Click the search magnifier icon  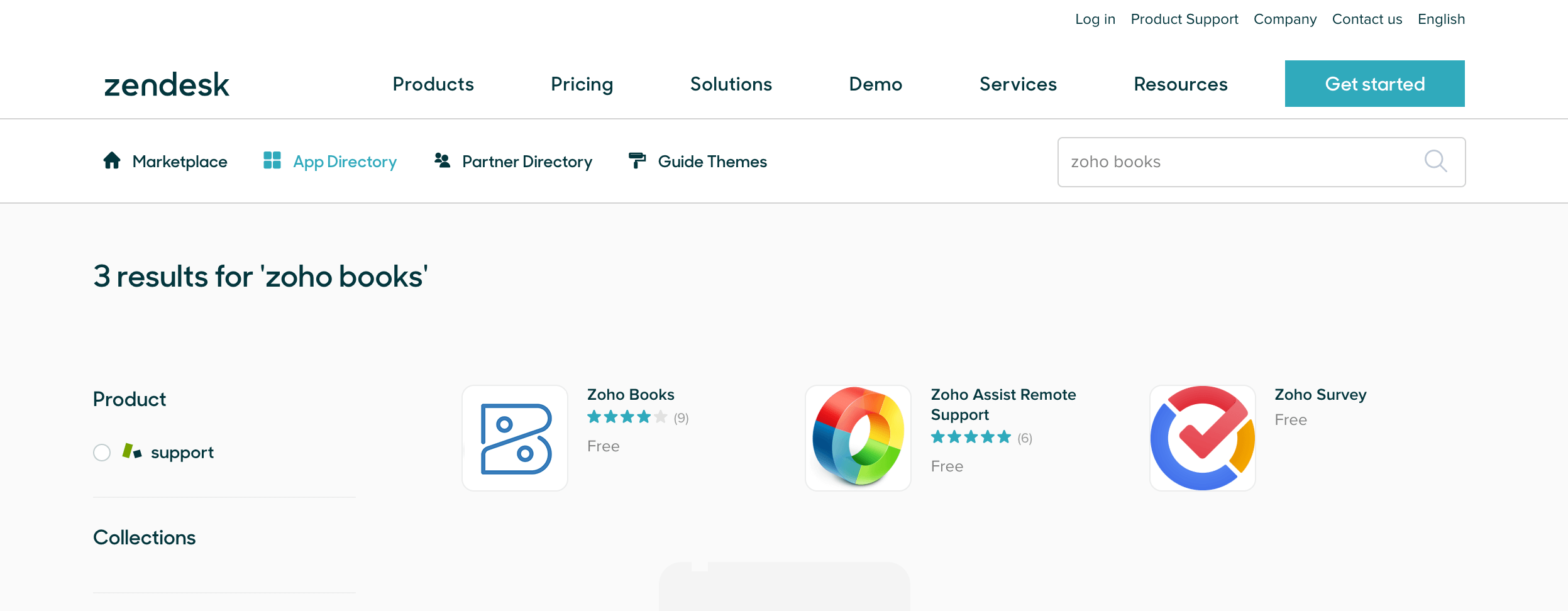pos(1435,162)
